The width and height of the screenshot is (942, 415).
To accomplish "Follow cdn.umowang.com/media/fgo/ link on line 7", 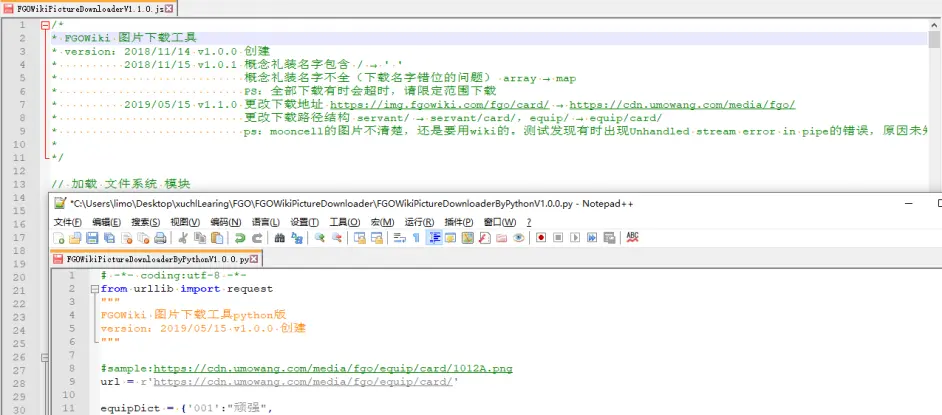I will point(682,105).
